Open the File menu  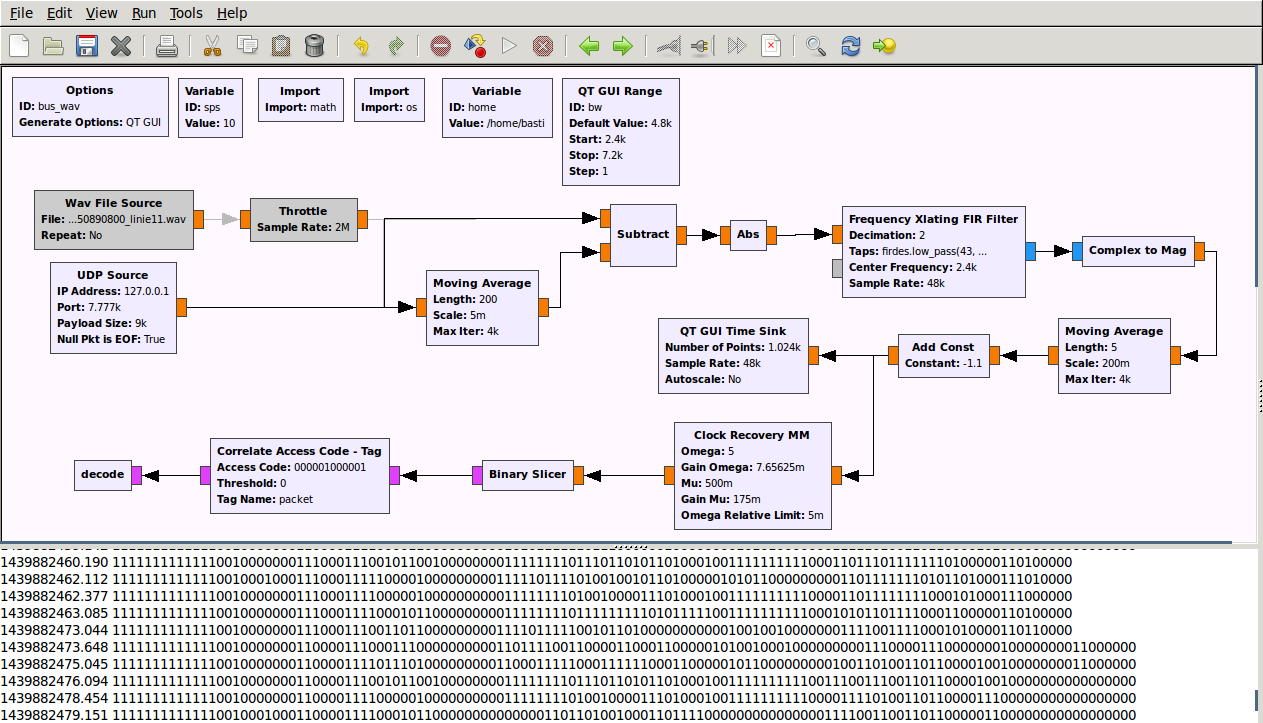21,13
